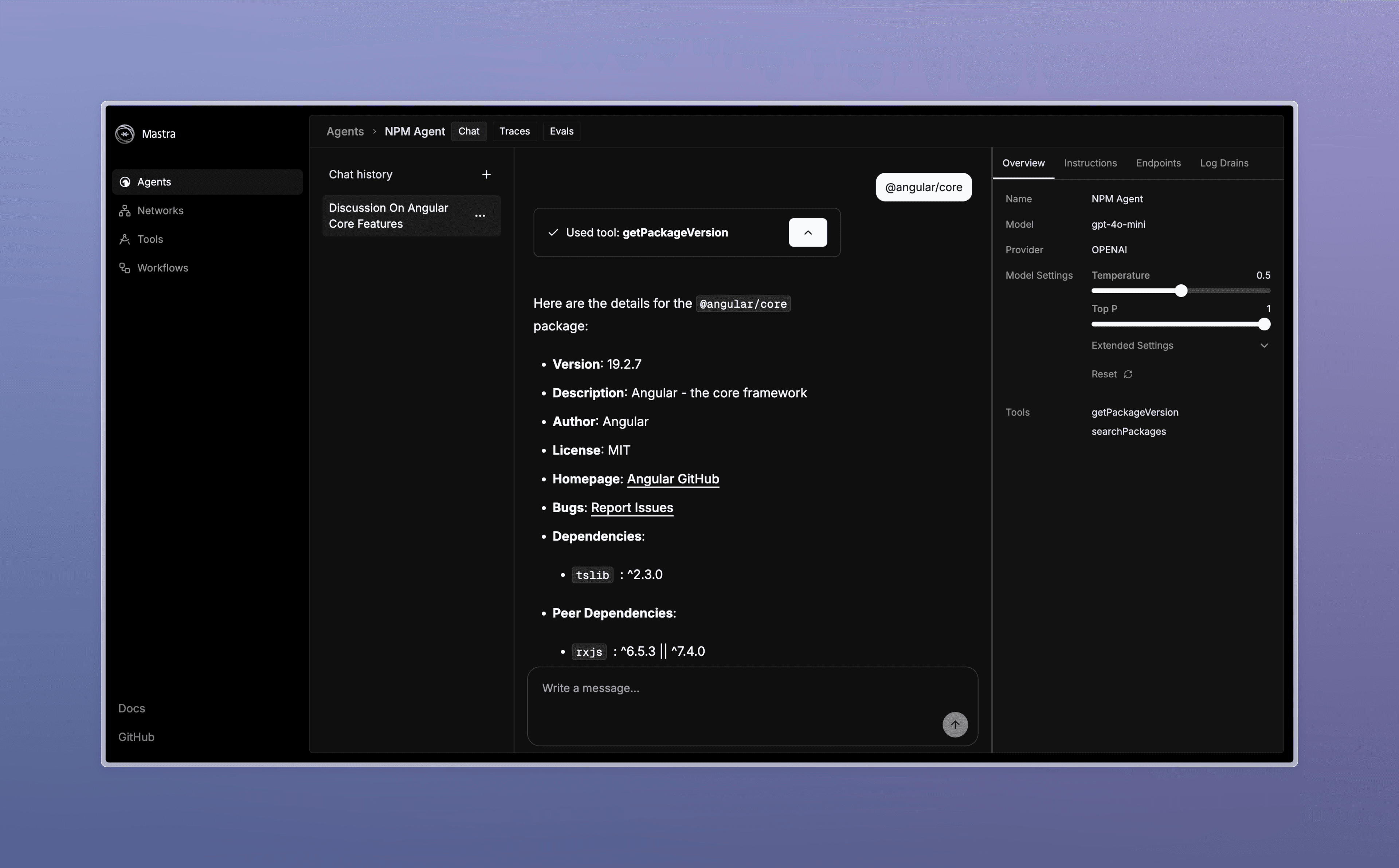Viewport: 1399px width, 868px height.
Task: Click the Mastra logo icon
Action: [125, 134]
